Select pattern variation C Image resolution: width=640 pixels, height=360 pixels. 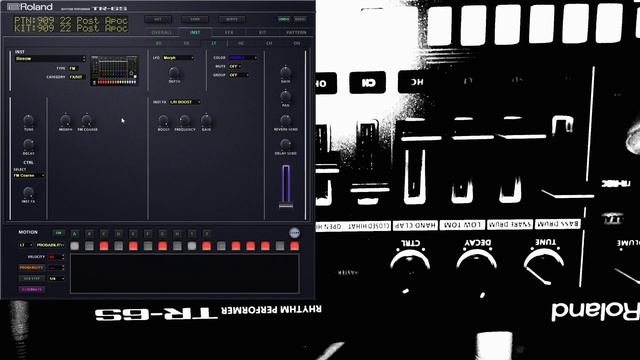(x=104, y=234)
